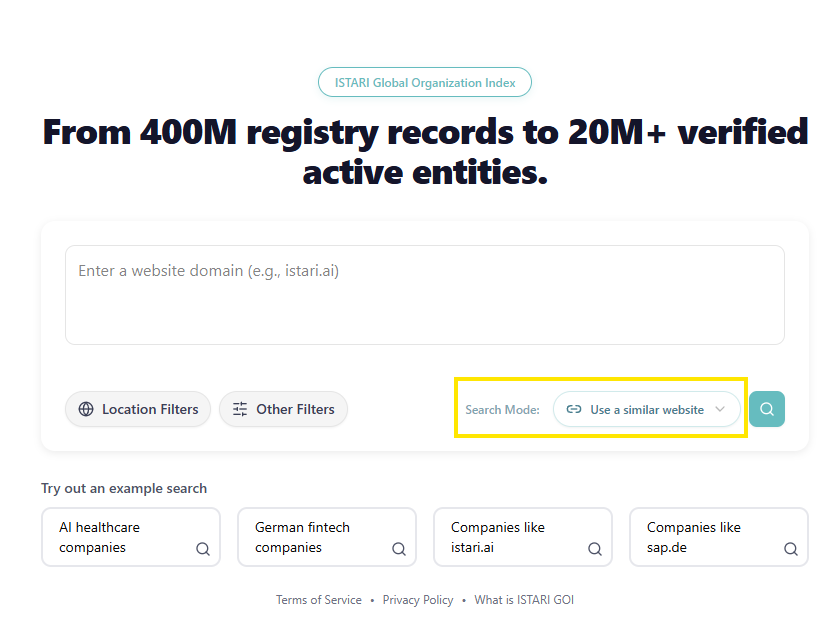Click magnifier icon on German fintech companies card

pyautogui.click(x=398, y=549)
